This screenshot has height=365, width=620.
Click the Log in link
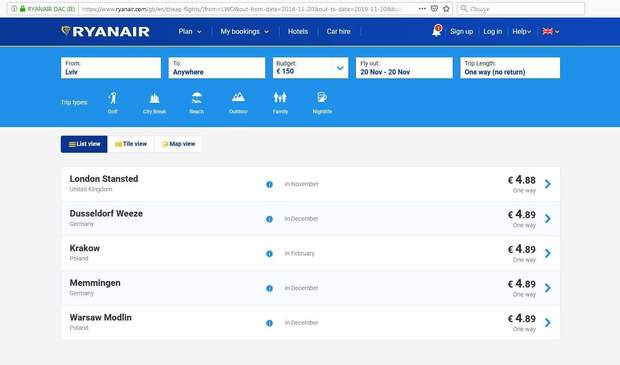[x=493, y=31]
